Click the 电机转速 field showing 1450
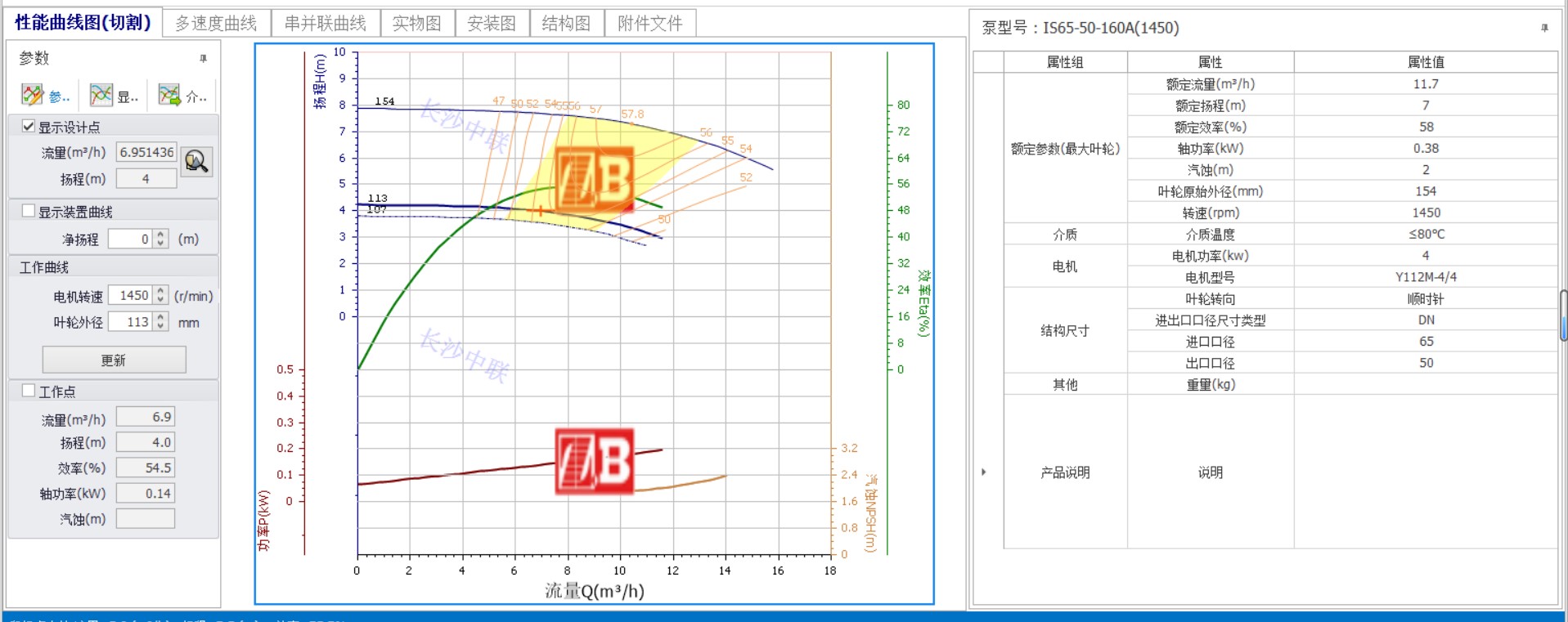 131,295
